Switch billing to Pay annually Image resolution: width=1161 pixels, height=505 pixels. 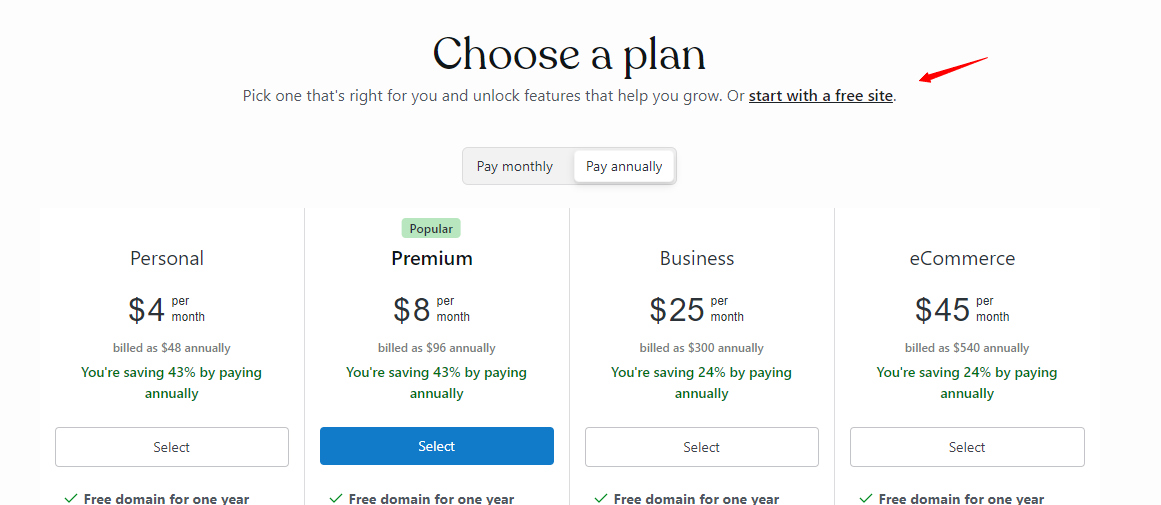pos(624,166)
